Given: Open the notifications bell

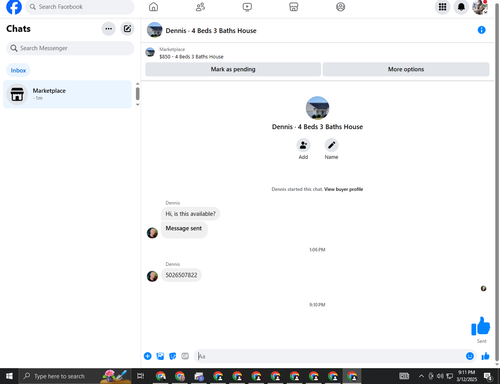Looking at the screenshot, I should (x=461, y=7).
